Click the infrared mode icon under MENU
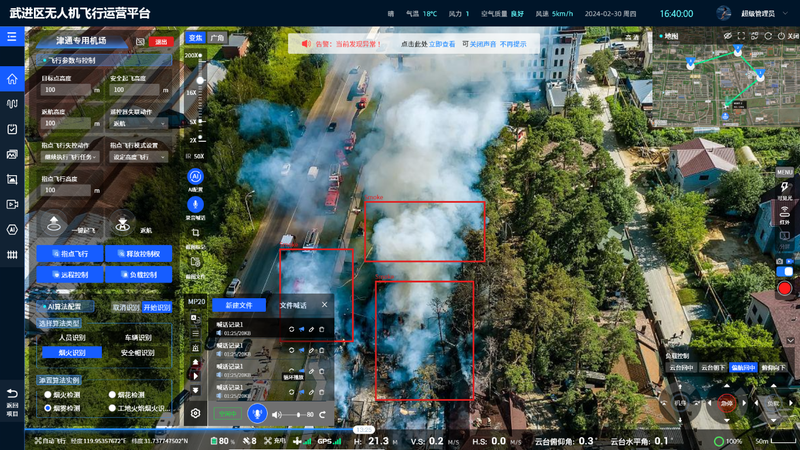 coord(784,211)
